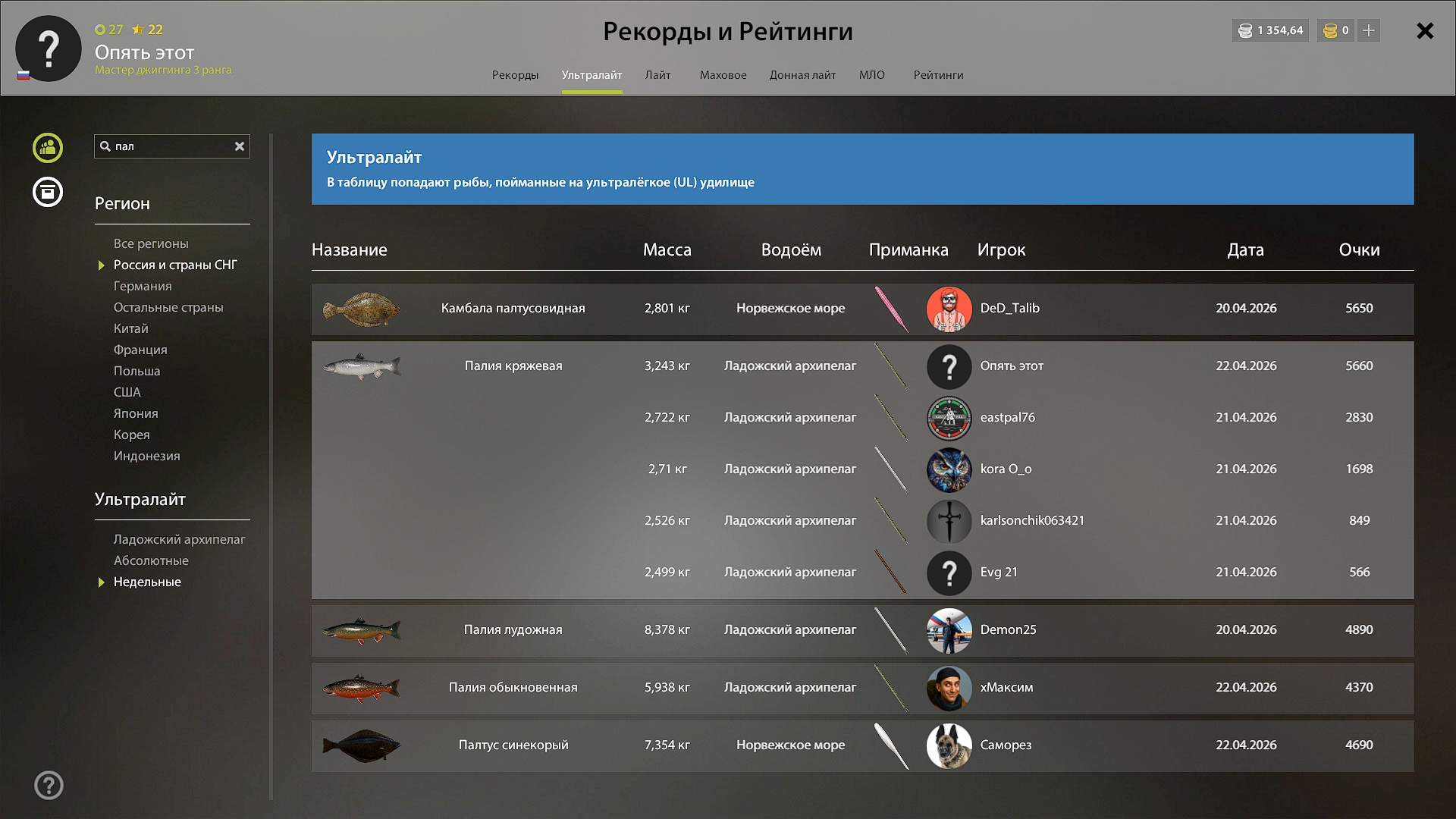Select the Недельные records filter
Image resolution: width=1456 pixels, height=819 pixels.
(x=147, y=582)
